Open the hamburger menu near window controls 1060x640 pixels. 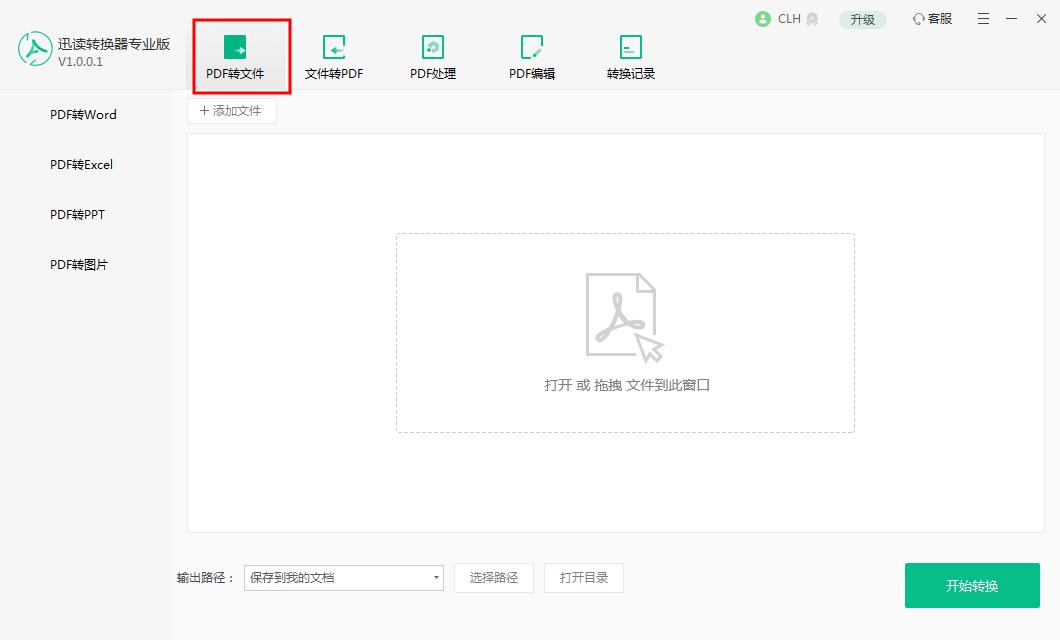pos(983,18)
